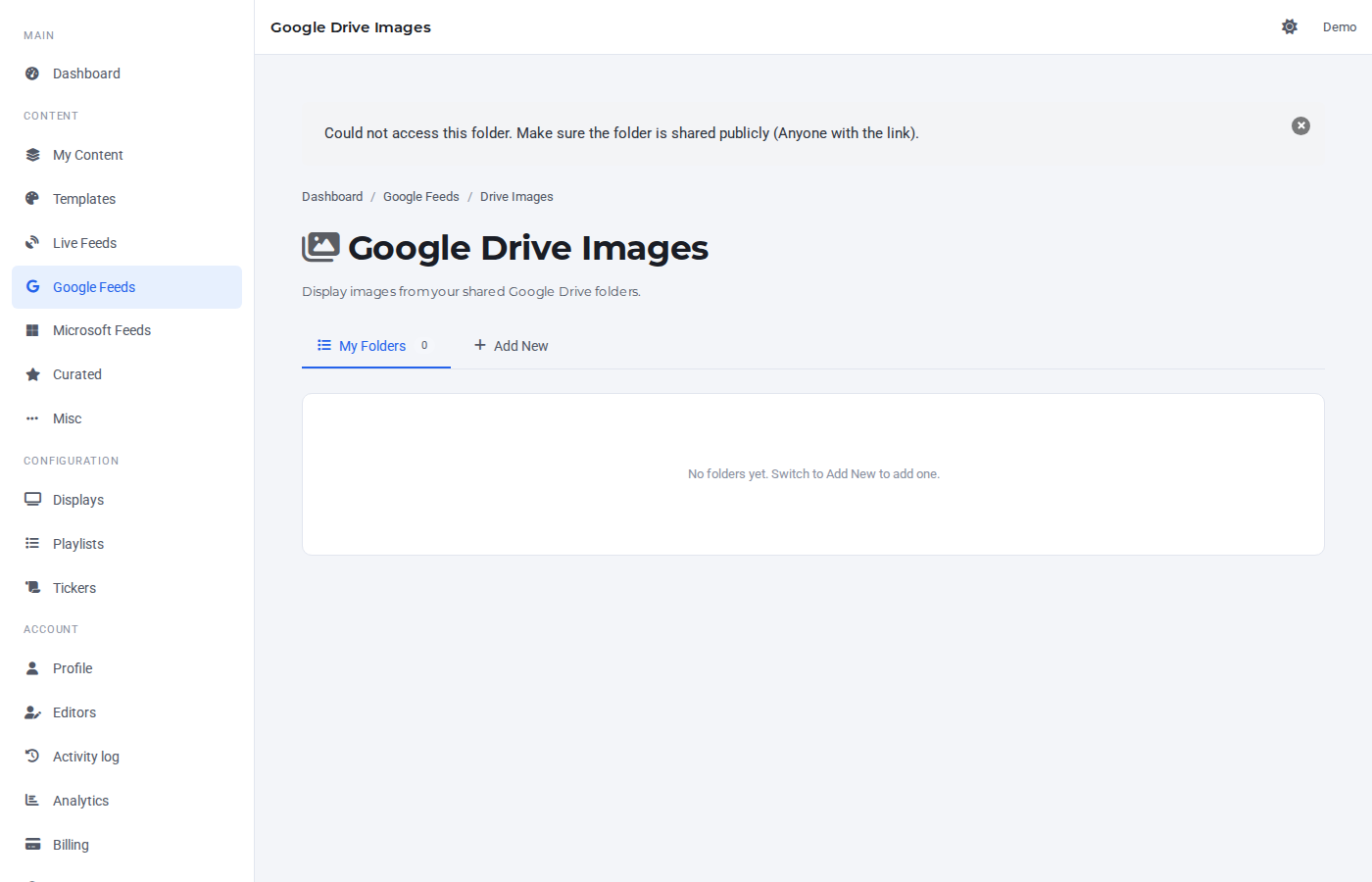This screenshot has width=1372, height=882.
Task: Click the My Content layers icon
Action: (x=32, y=155)
